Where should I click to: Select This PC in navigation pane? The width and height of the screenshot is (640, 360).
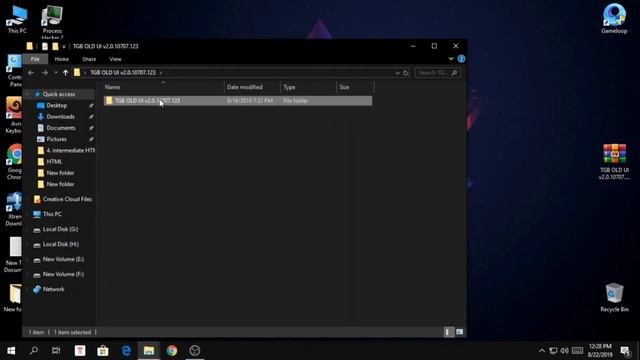[x=52, y=214]
